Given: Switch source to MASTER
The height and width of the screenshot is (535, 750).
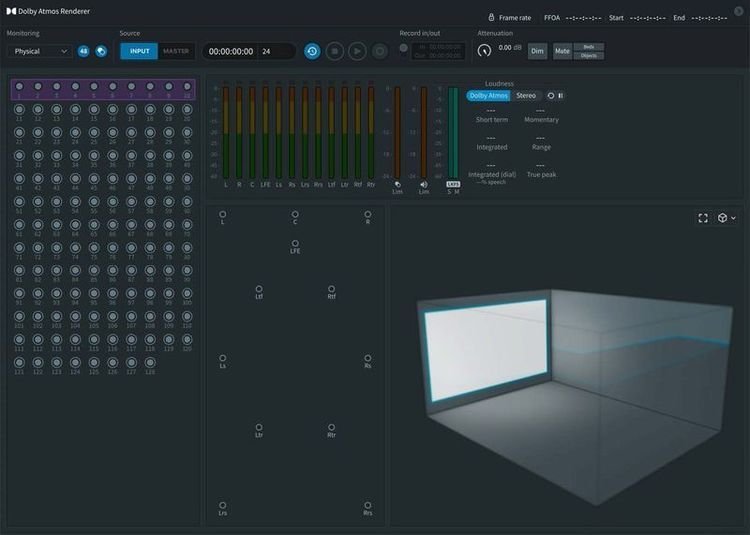Looking at the screenshot, I should tap(176, 51).
